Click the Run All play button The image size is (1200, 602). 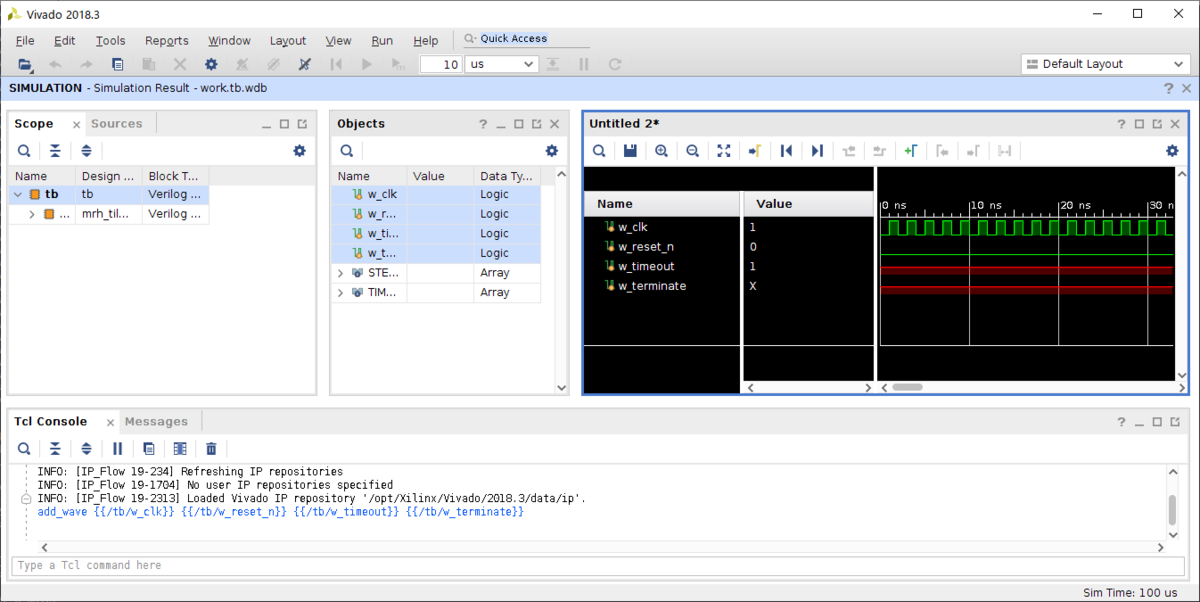point(367,64)
